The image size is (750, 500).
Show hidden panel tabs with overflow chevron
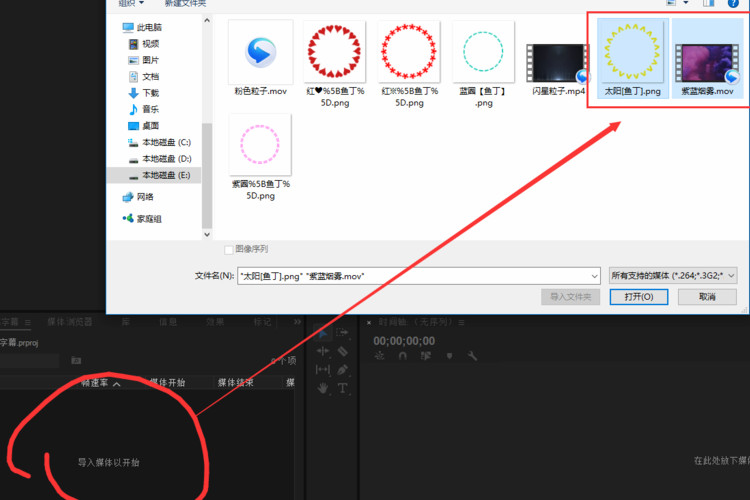click(297, 322)
